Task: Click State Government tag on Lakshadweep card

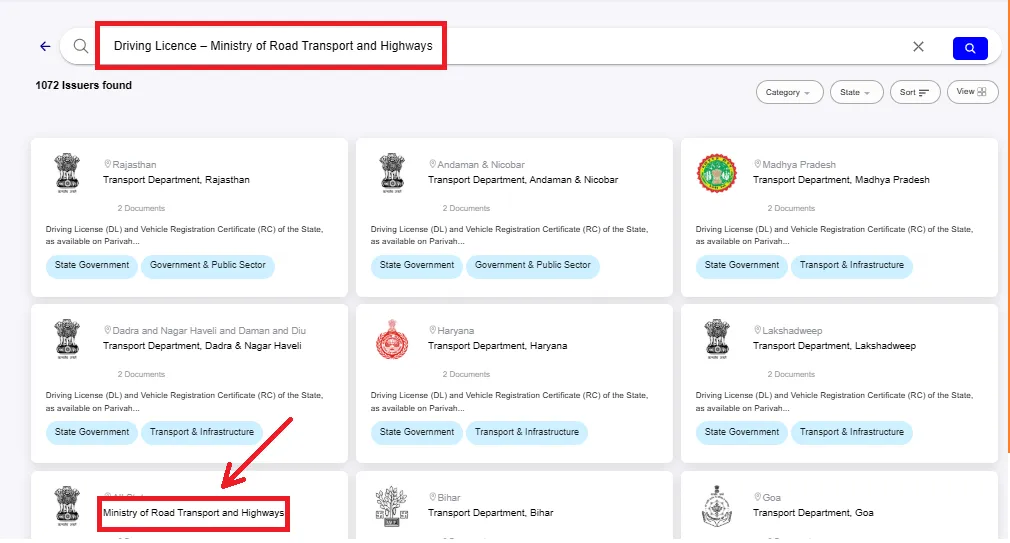Action: click(x=741, y=432)
